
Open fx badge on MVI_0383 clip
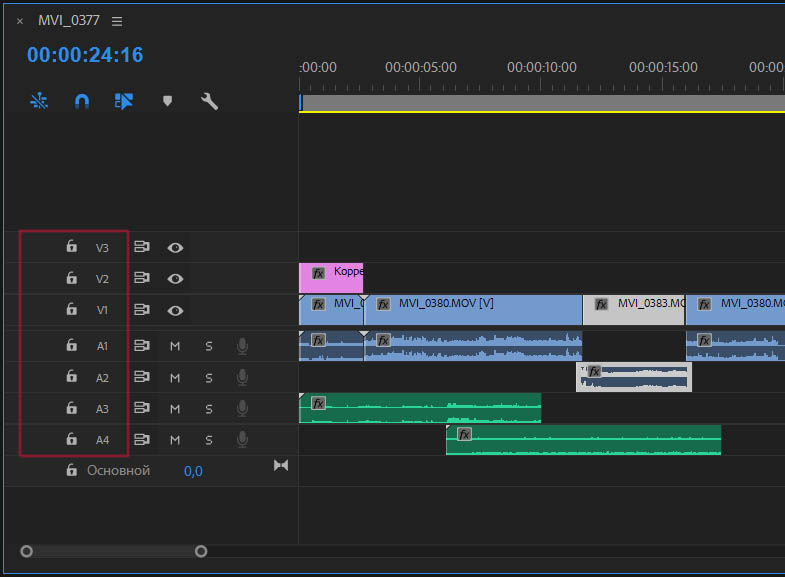(601, 304)
